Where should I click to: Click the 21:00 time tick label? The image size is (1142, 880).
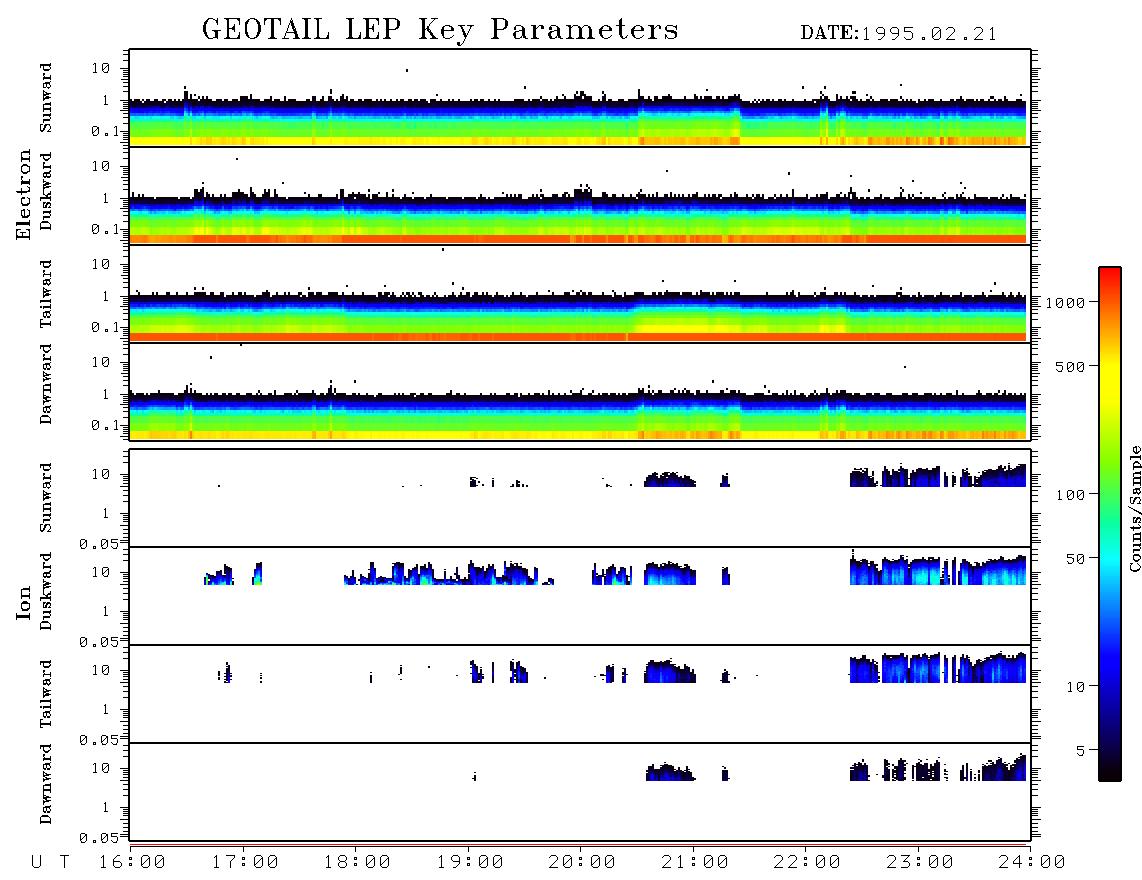(695, 862)
